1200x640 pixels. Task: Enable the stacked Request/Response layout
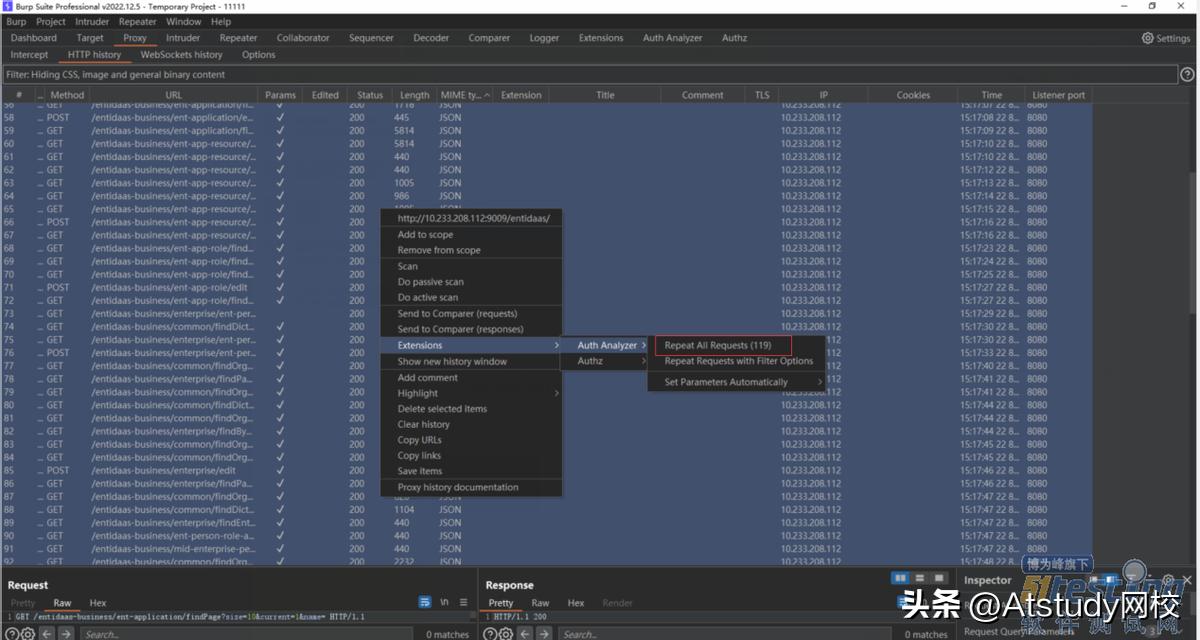pyautogui.click(x=918, y=578)
